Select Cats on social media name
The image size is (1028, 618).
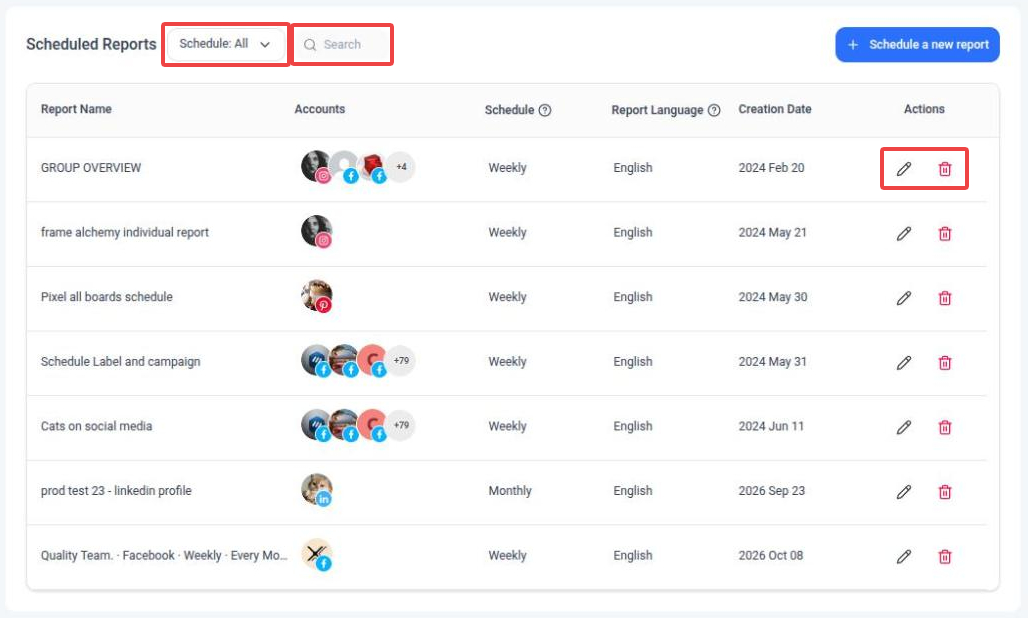tap(96, 426)
